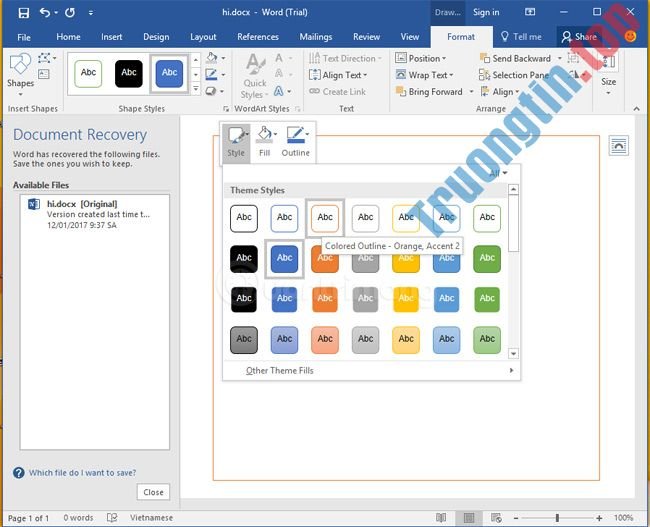The image size is (650, 527).
Task: Select white outlined Abc style in ribbon
Action: (x=88, y=73)
